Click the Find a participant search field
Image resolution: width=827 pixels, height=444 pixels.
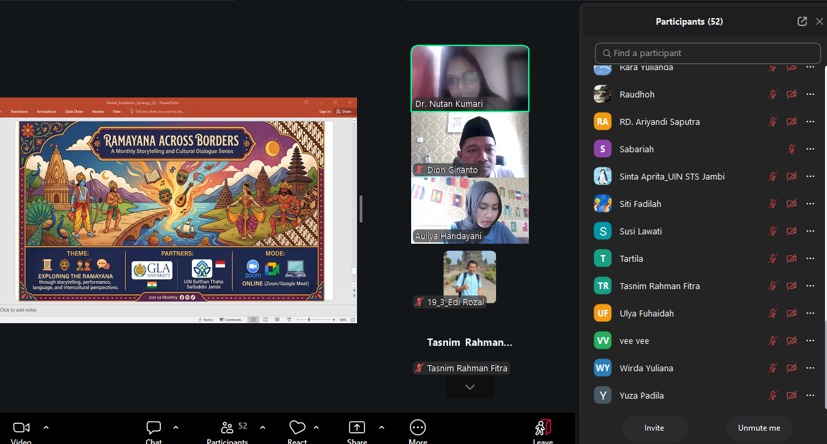pos(707,53)
